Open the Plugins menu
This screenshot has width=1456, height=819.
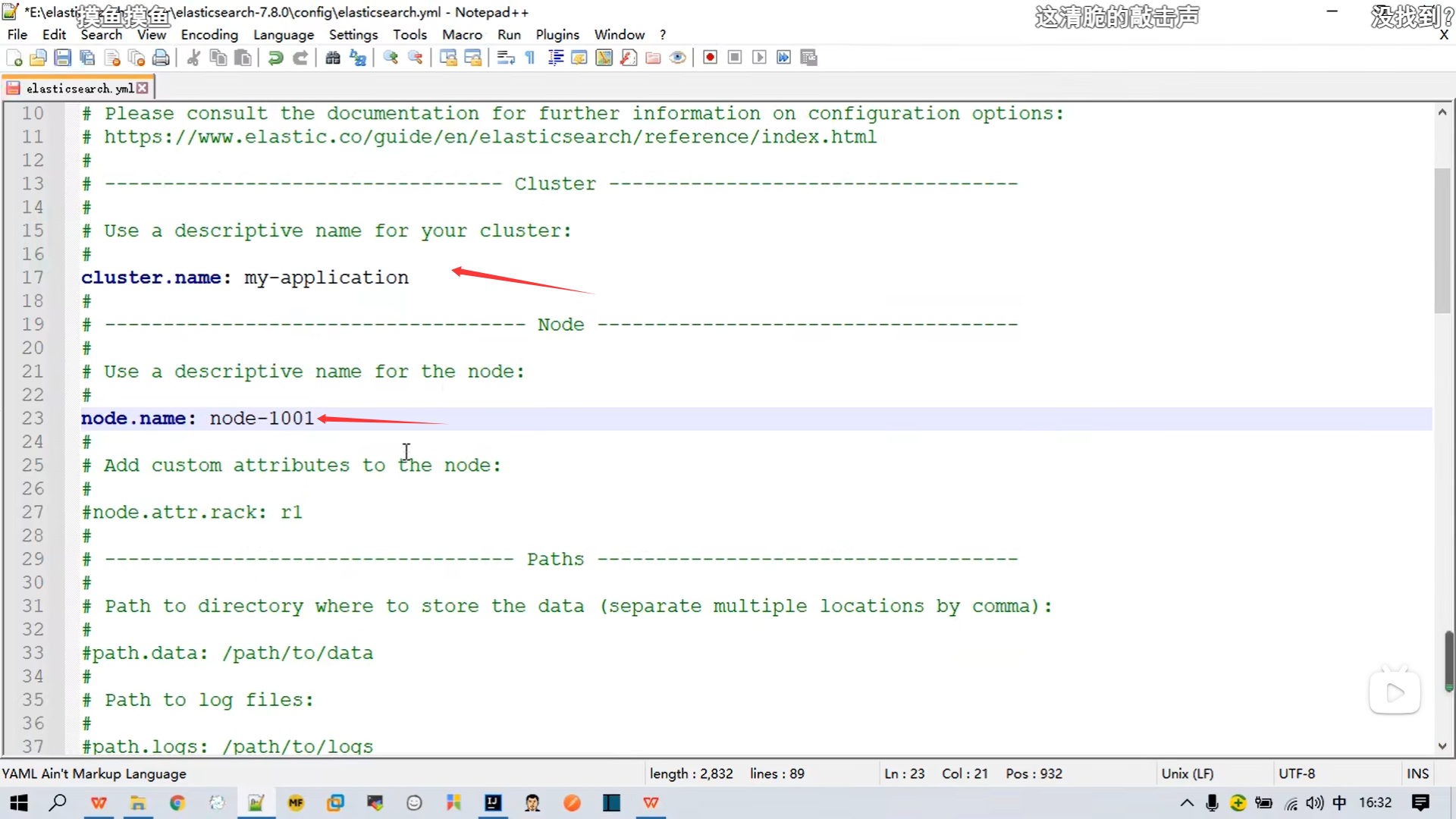(557, 35)
